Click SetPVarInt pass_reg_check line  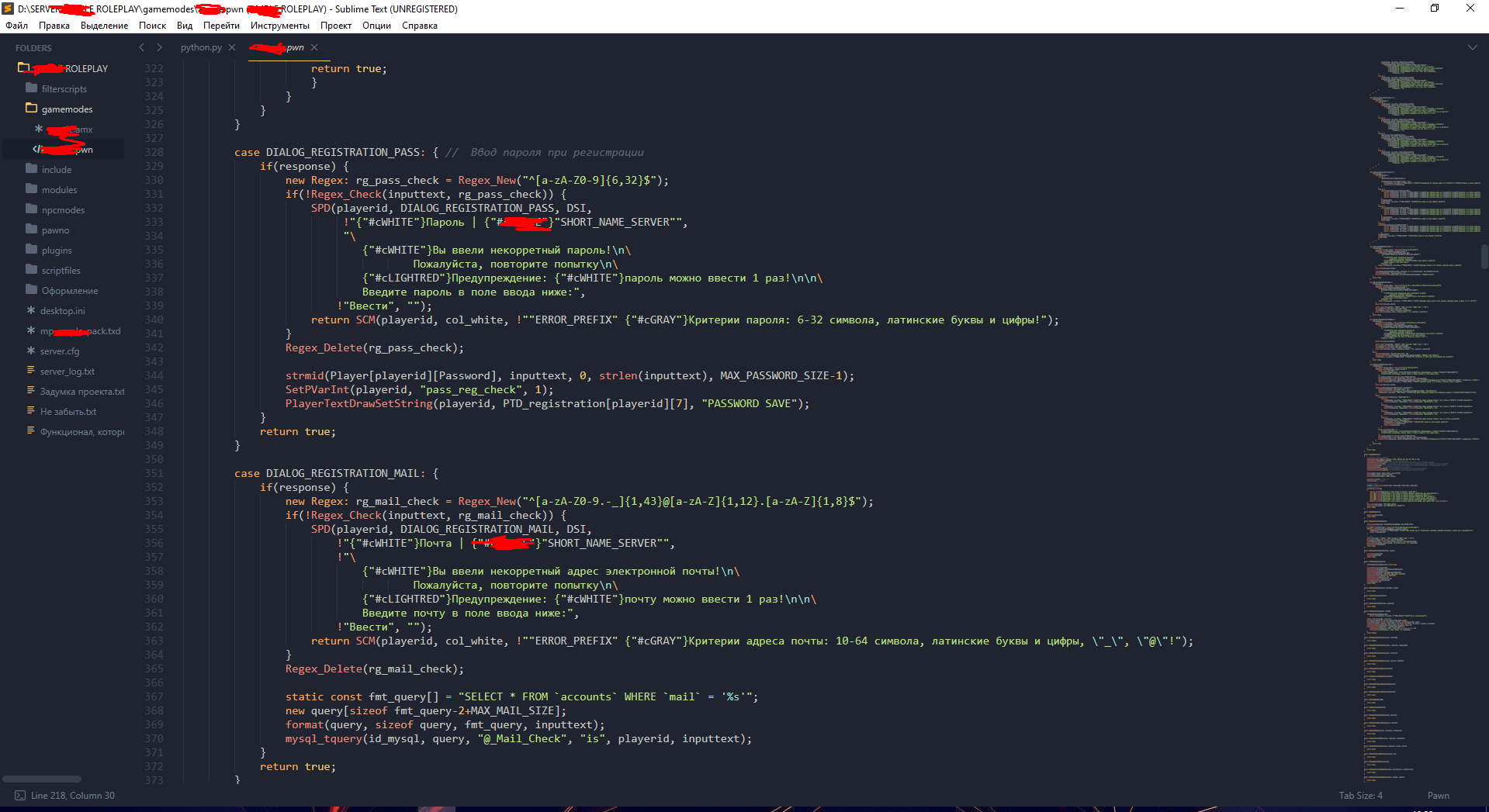tap(419, 389)
